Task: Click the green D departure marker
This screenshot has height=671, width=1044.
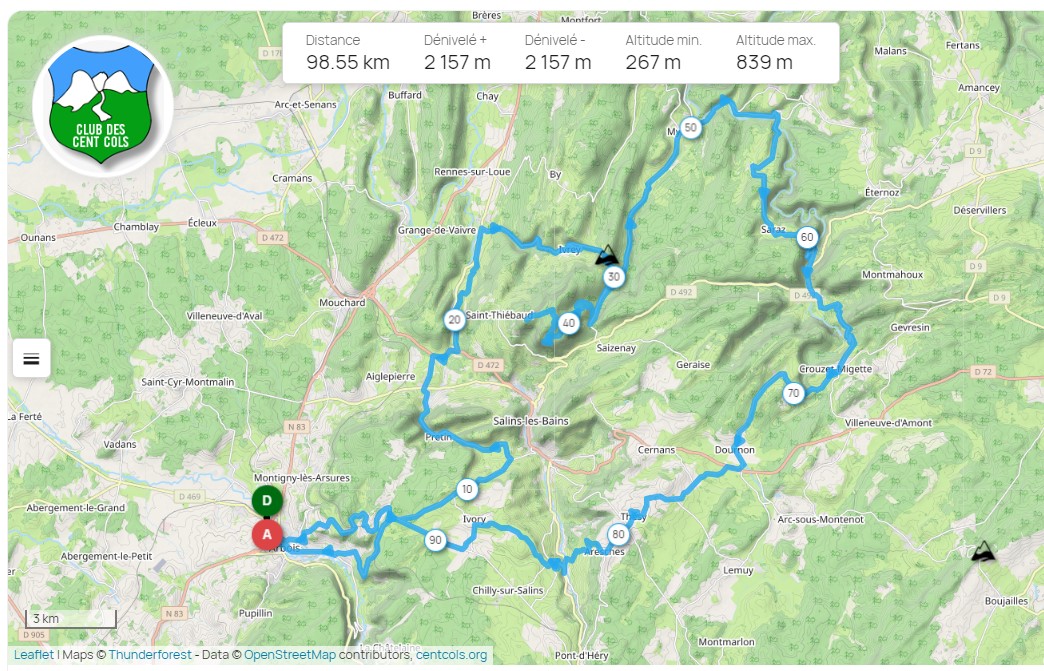Action: click(267, 501)
